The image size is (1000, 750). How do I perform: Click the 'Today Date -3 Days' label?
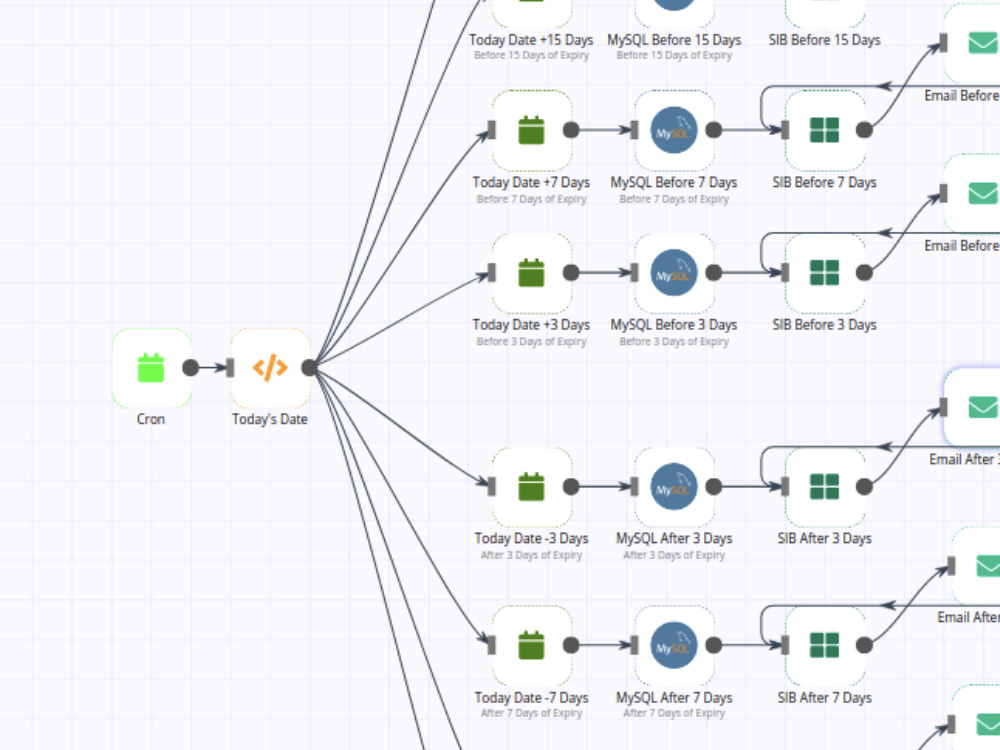(531, 539)
